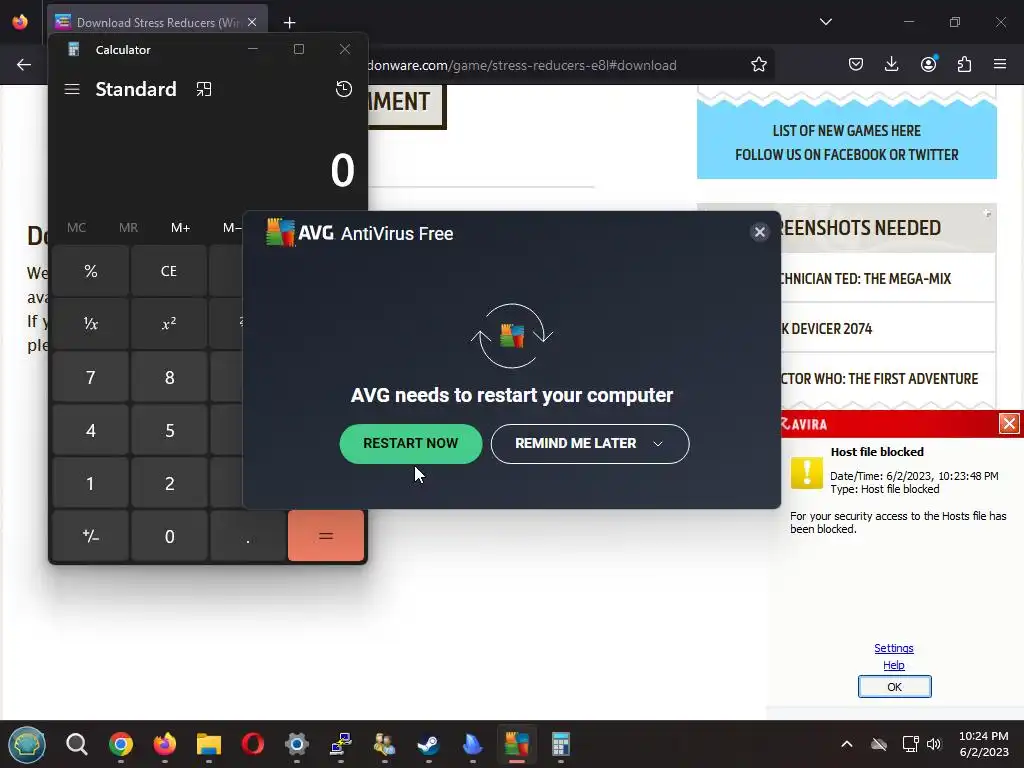Open DOCTOR WHO: THE FIRST ADVENTURE entry

[888, 379]
